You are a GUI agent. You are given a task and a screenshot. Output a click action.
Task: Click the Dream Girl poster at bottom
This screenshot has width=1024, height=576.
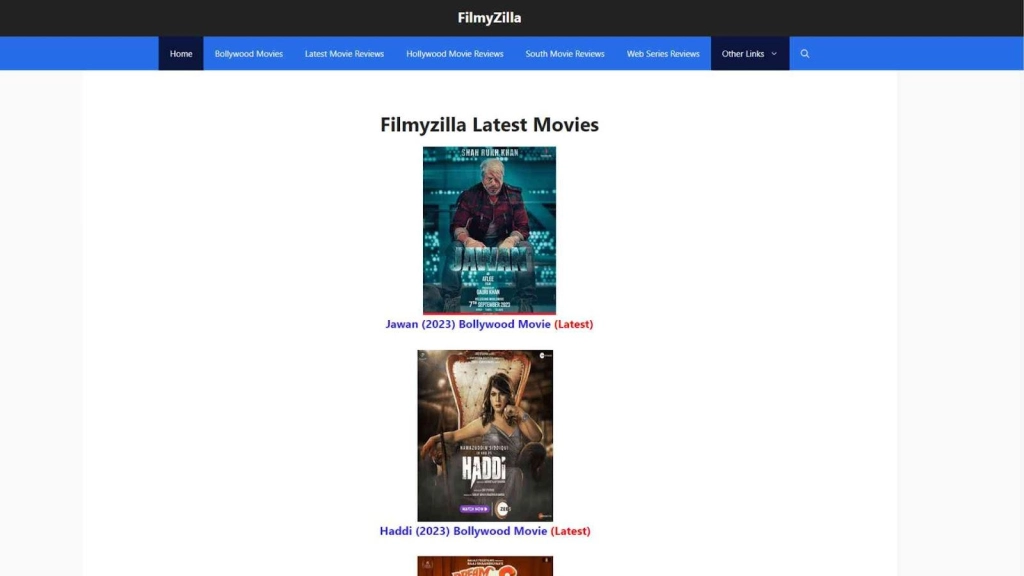click(x=485, y=566)
